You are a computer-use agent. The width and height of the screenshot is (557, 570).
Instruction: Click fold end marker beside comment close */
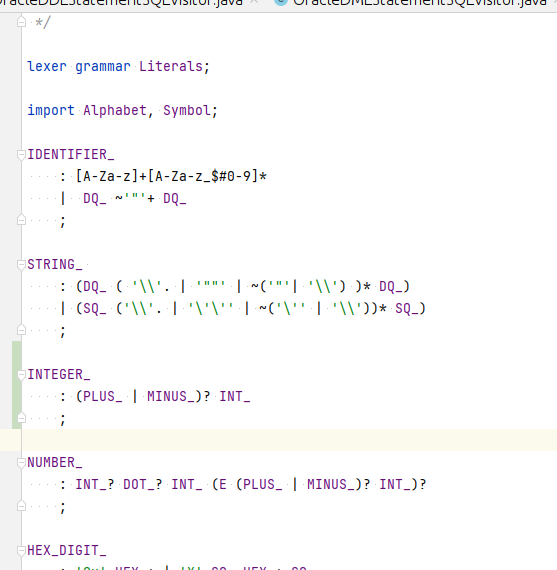click(x=21, y=23)
